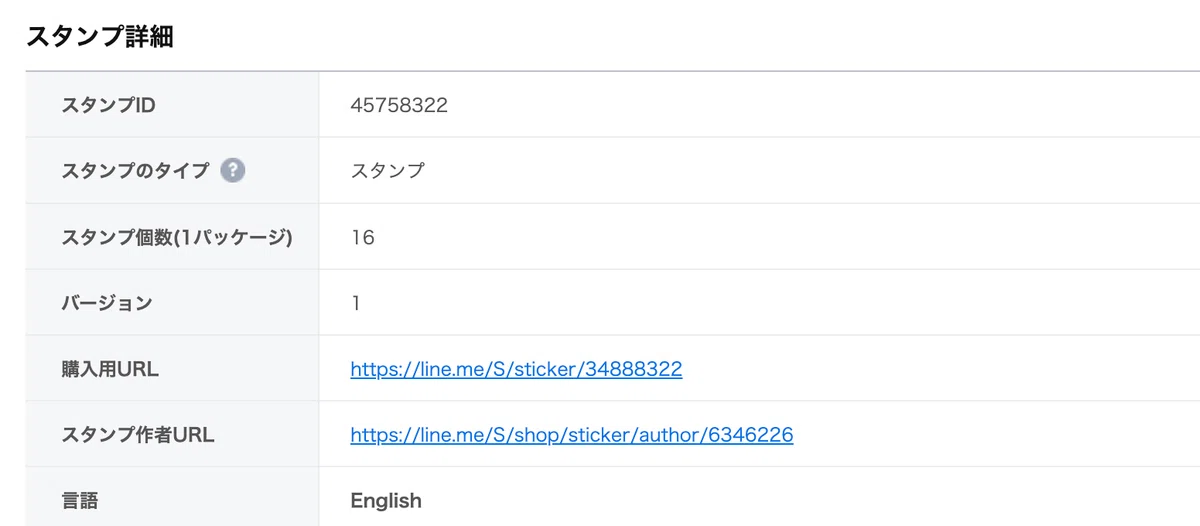Click the スタンプ作者URL row label

click(138, 435)
